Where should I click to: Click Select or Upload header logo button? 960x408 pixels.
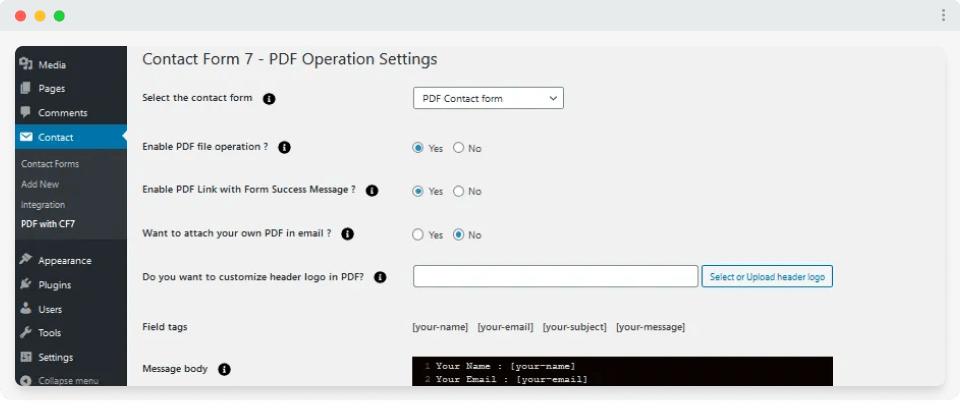click(x=767, y=277)
